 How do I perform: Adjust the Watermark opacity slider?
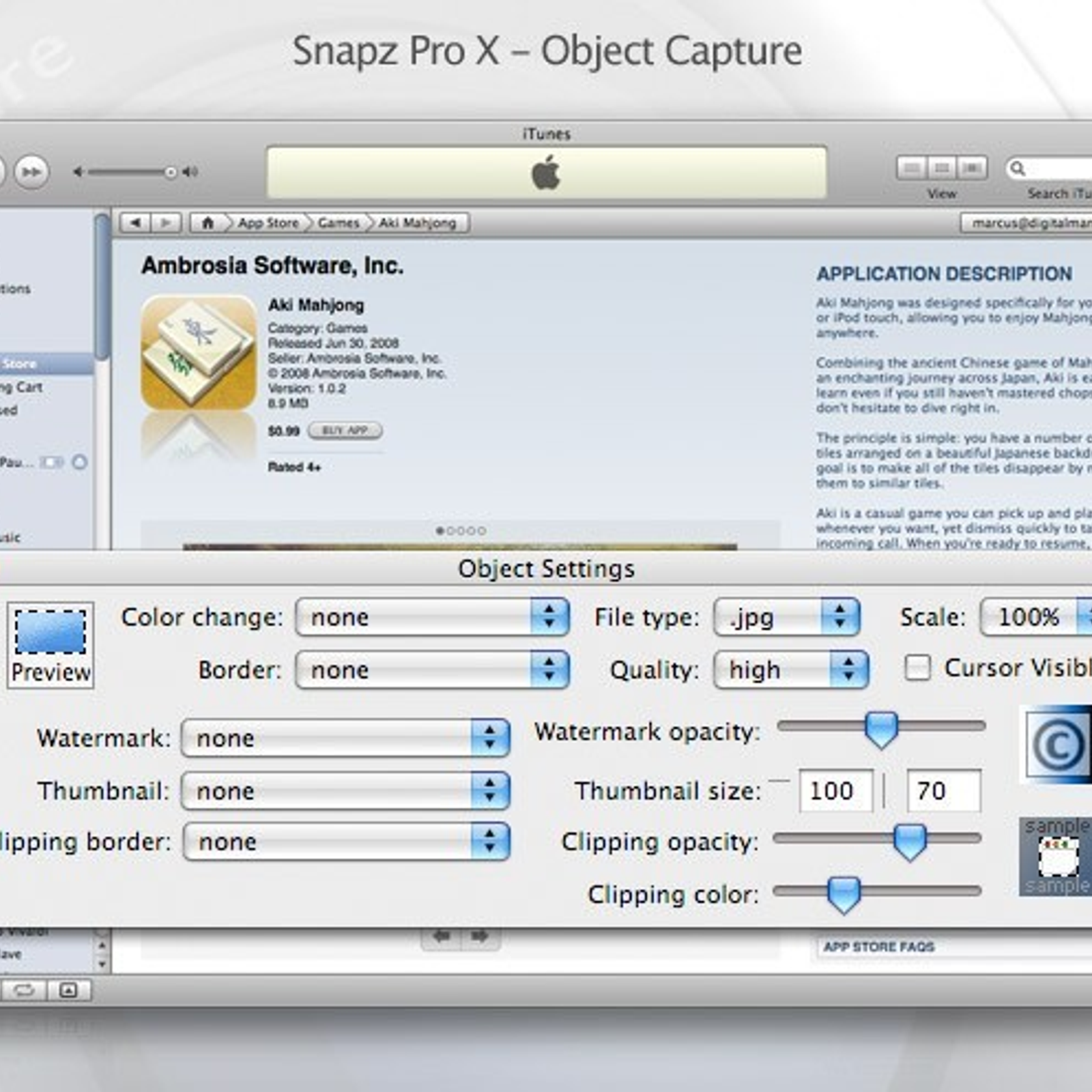tap(880, 729)
